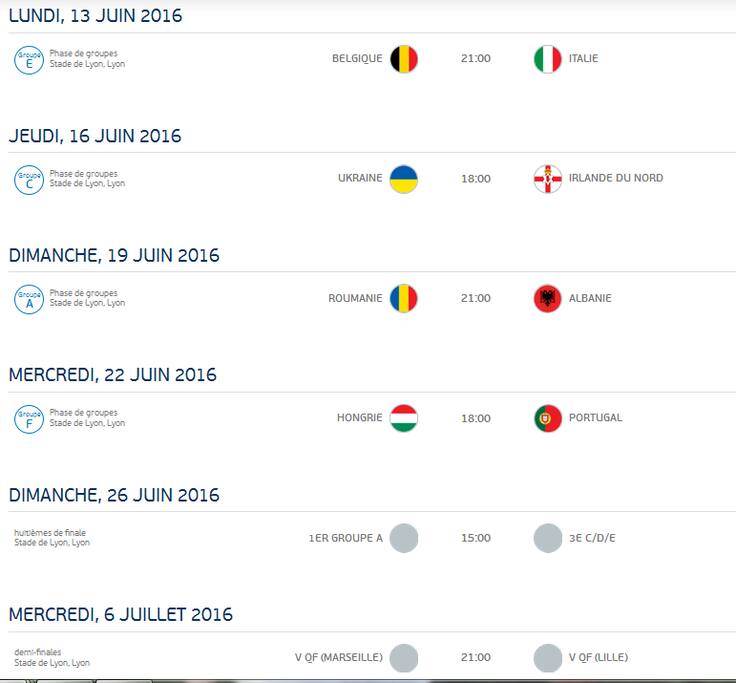The image size is (736, 683).
Task: Click the Portugal flag icon
Action: pyautogui.click(x=547, y=418)
